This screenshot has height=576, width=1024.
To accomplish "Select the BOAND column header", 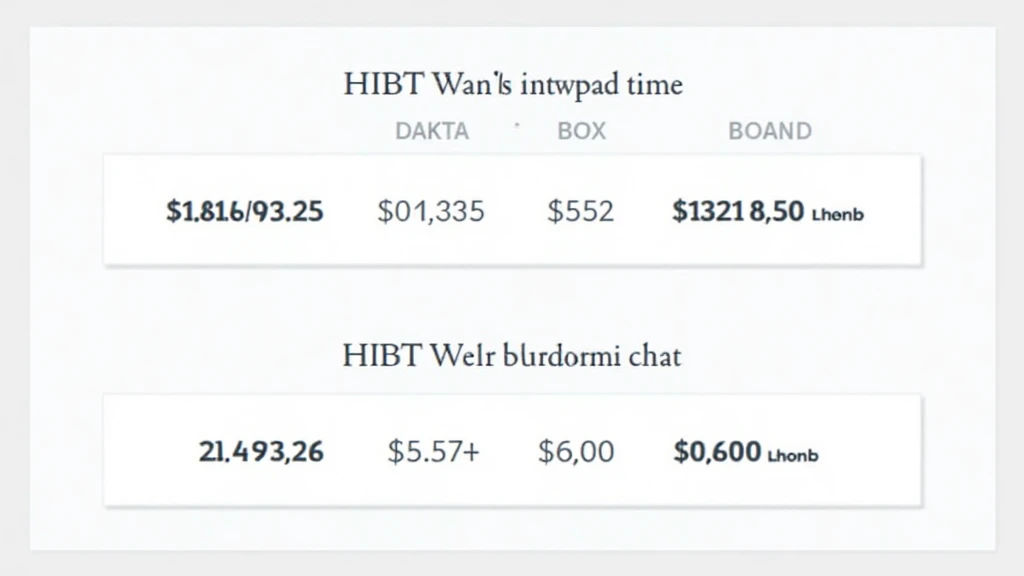I will tap(770, 131).
